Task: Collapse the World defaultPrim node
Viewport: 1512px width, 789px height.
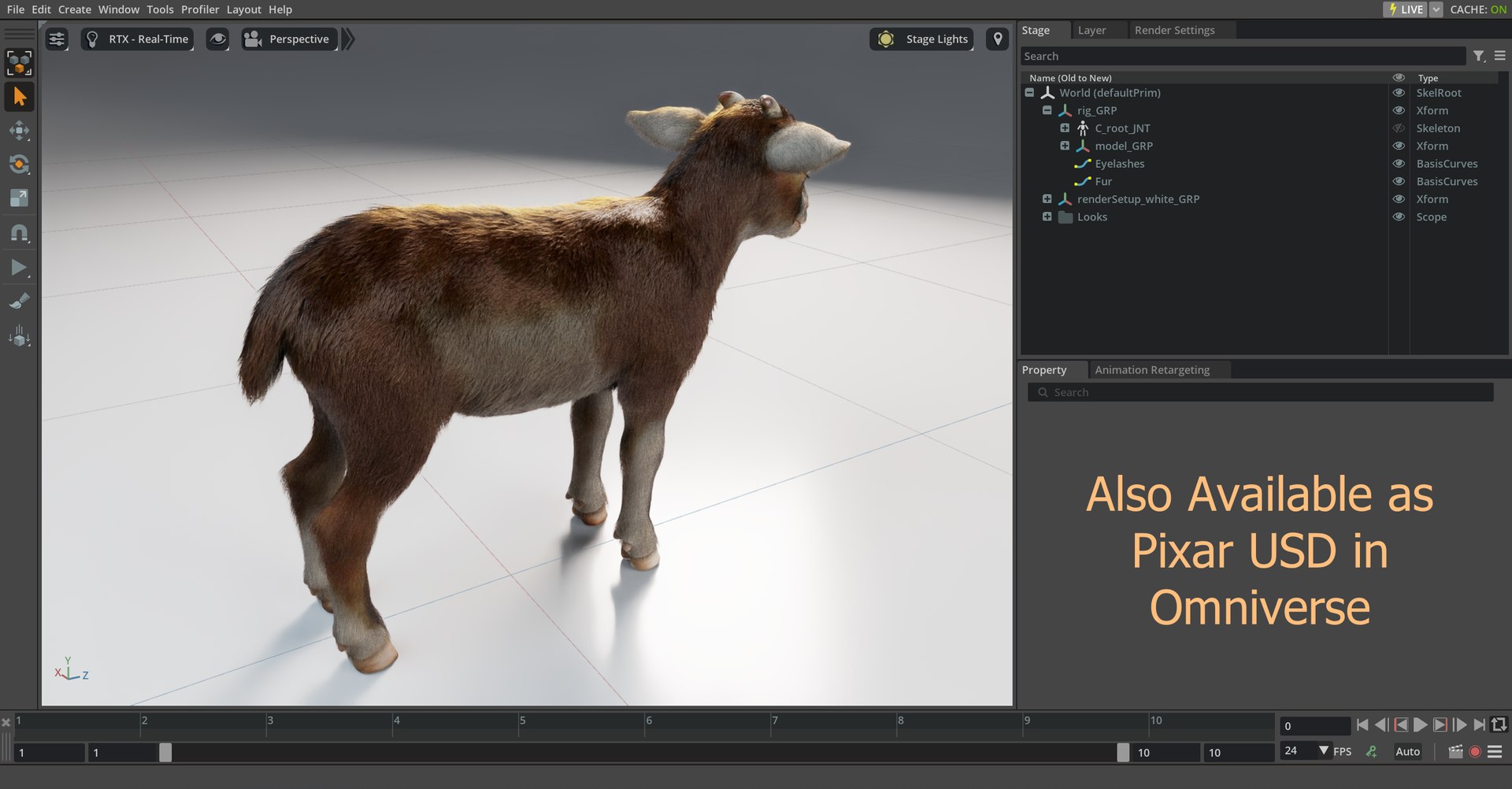Action: (1029, 92)
